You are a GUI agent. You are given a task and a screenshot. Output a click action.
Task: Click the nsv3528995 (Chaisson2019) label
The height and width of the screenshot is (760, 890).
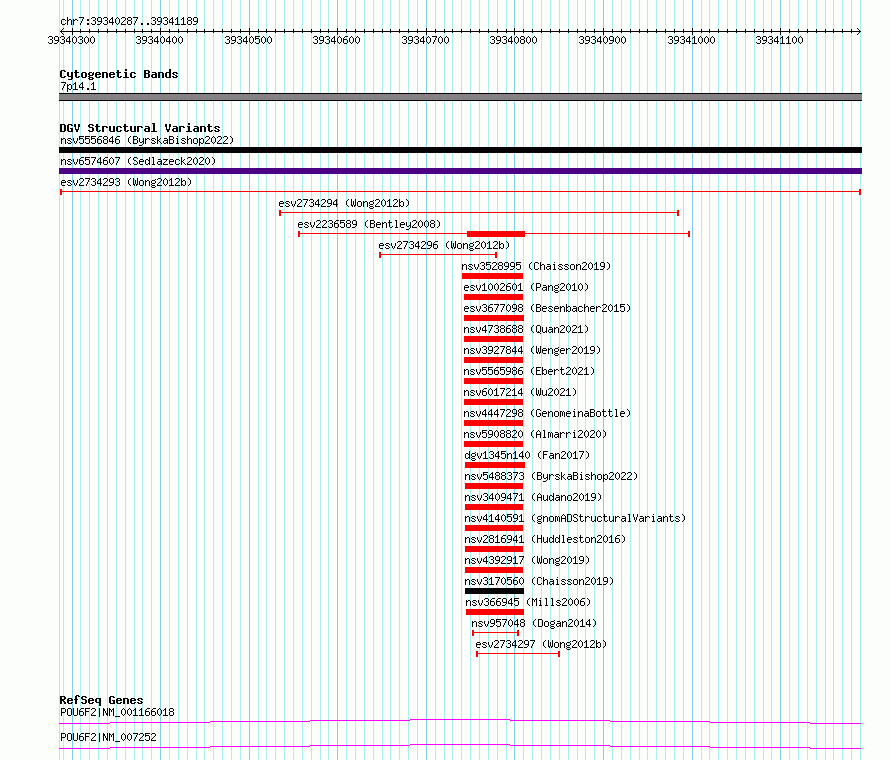click(536, 266)
